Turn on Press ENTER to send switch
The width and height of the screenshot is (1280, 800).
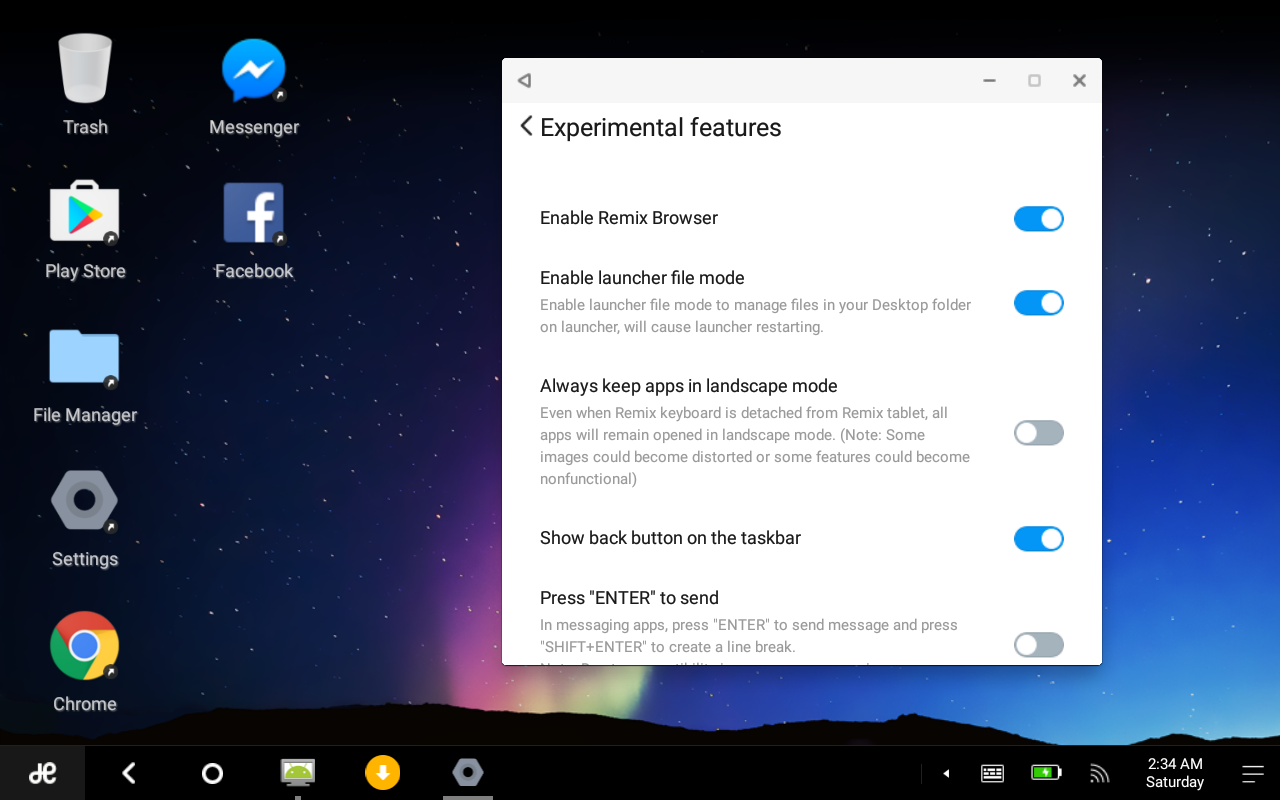pyautogui.click(x=1039, y=645)
